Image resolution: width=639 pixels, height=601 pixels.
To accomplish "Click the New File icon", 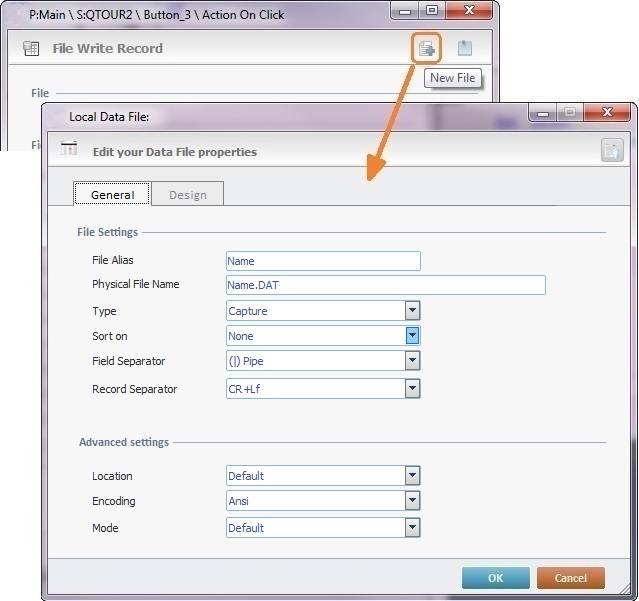I will (427, 48).
